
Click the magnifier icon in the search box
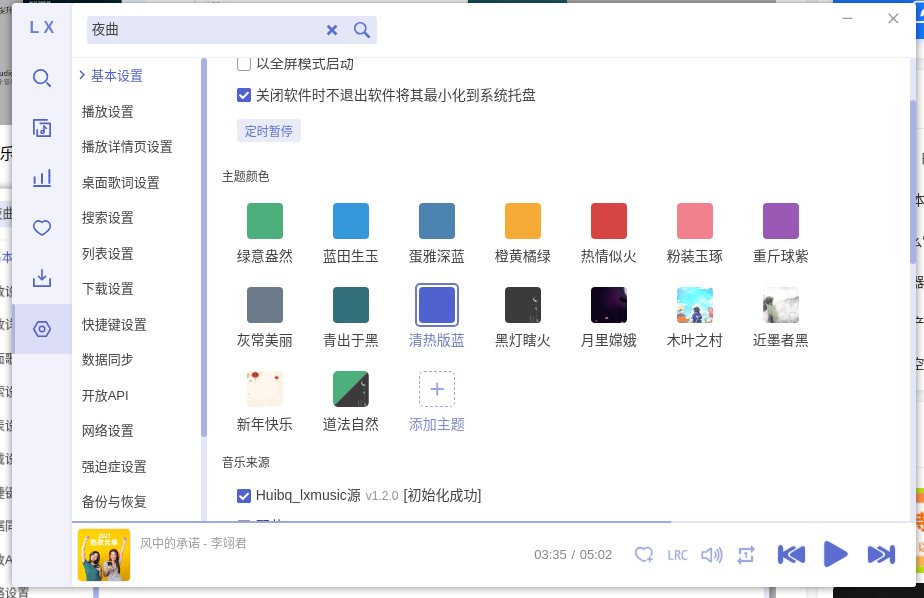pyautogui.click(x=362, y=30)
